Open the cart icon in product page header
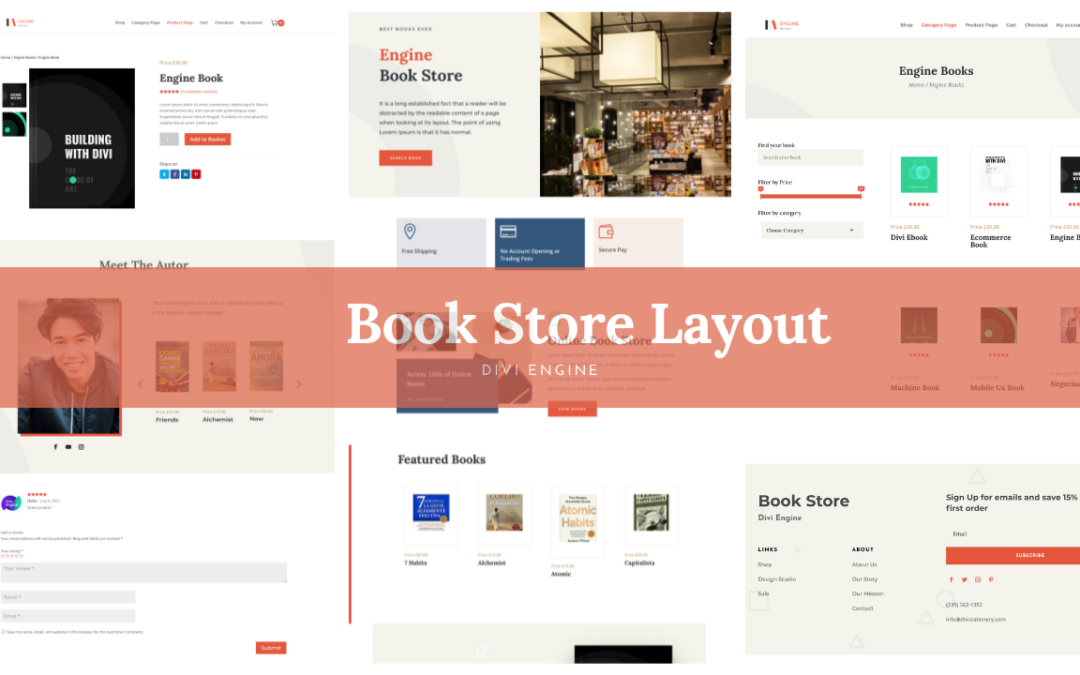Image resolution: width=1080 pixels, height=675 pixels. (x=277, y=23)
